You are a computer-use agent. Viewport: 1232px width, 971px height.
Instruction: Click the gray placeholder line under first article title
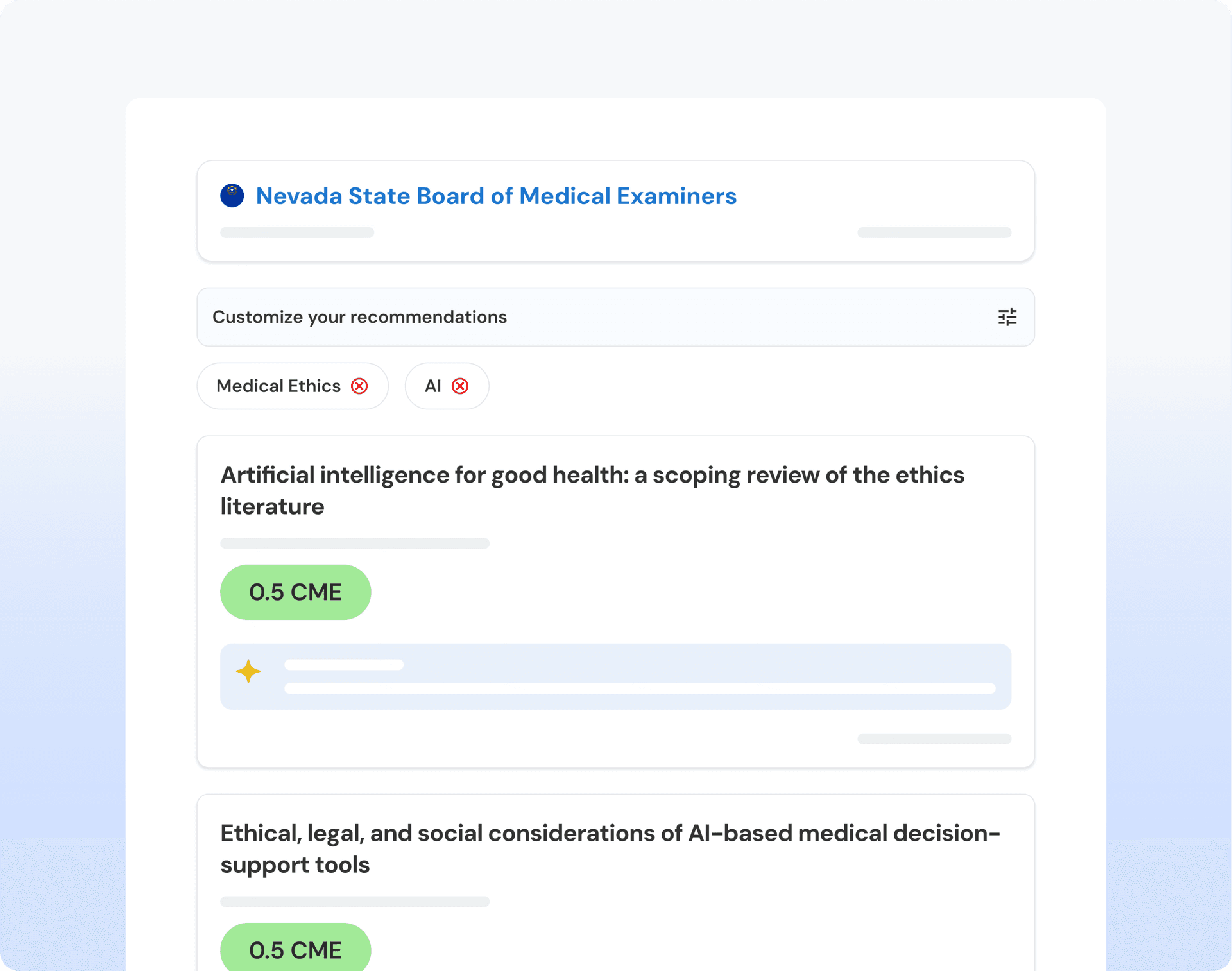(x=354, y=544)
